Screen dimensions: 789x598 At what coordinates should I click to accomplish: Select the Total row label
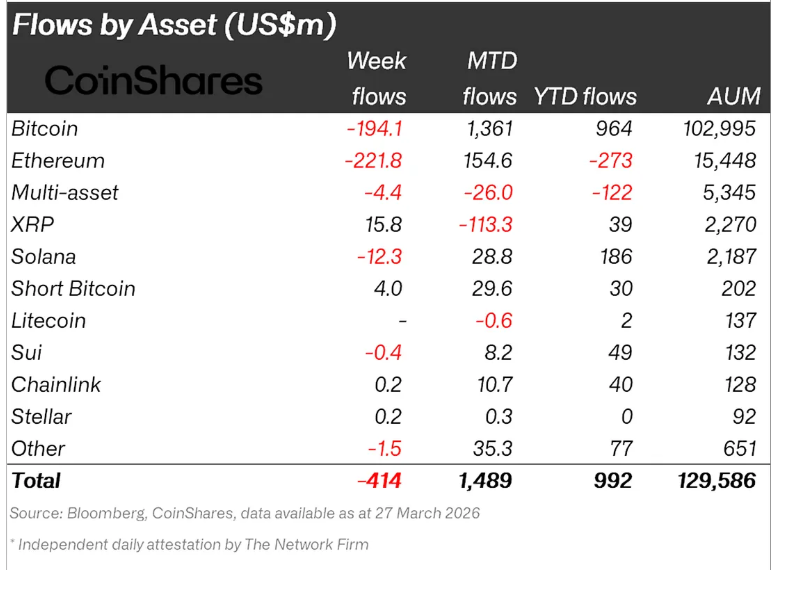coord(36,480)
